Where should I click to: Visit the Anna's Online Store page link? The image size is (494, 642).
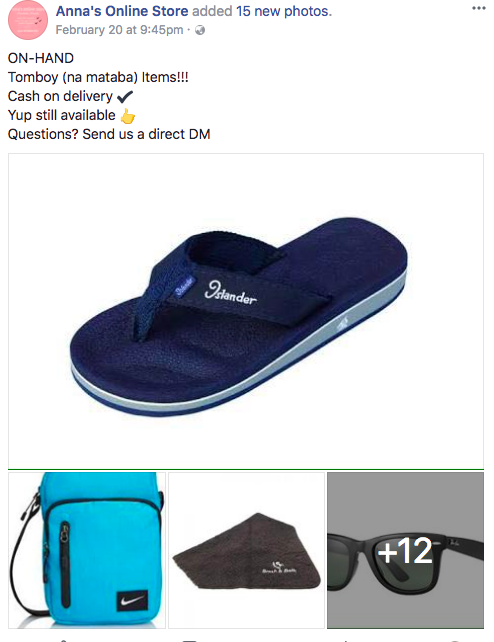122,11
